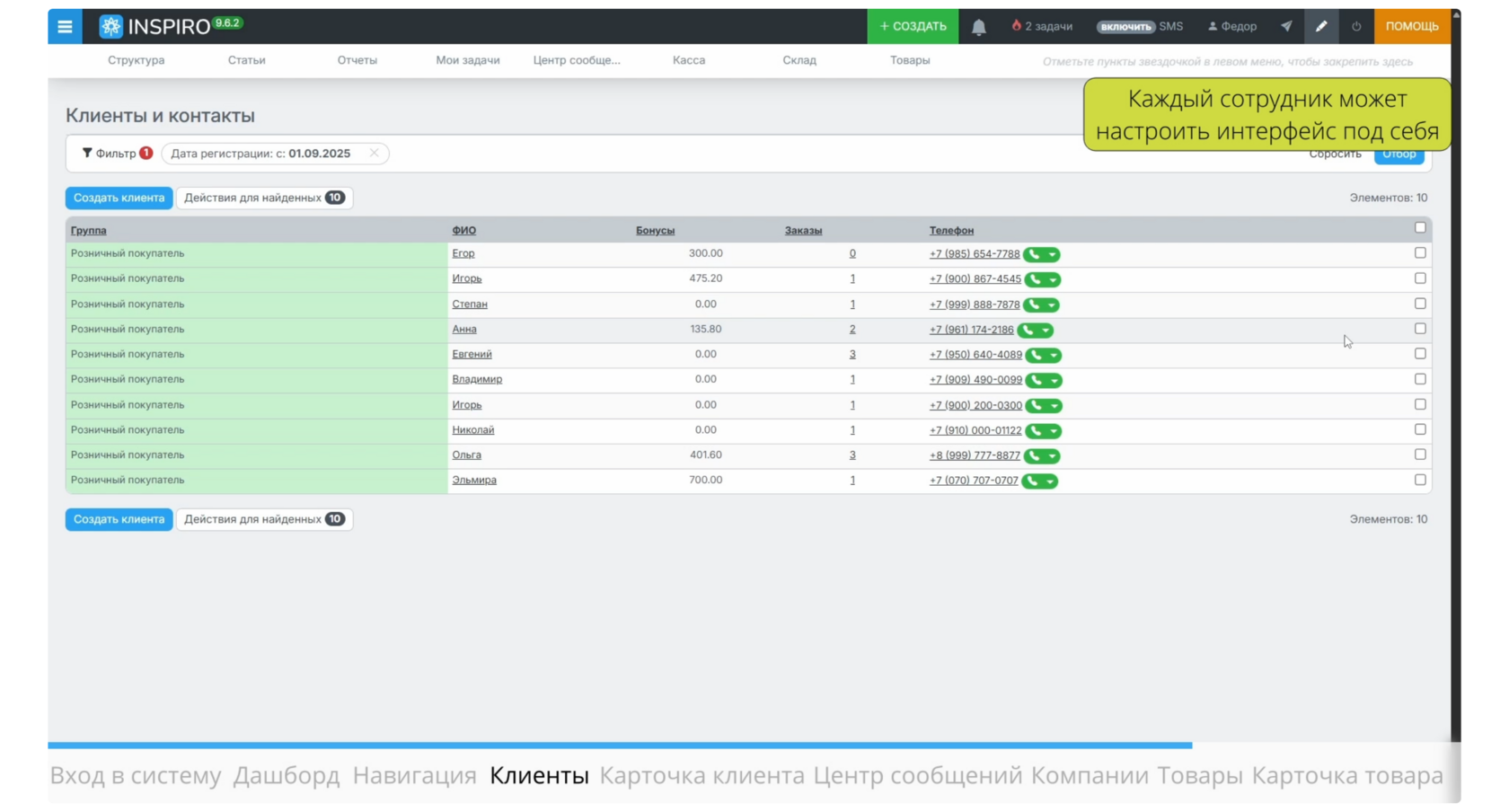The width and height of the screenshot is (1509, 812).
Task: Open the Федор user profile
Action: click(1232, 27)
